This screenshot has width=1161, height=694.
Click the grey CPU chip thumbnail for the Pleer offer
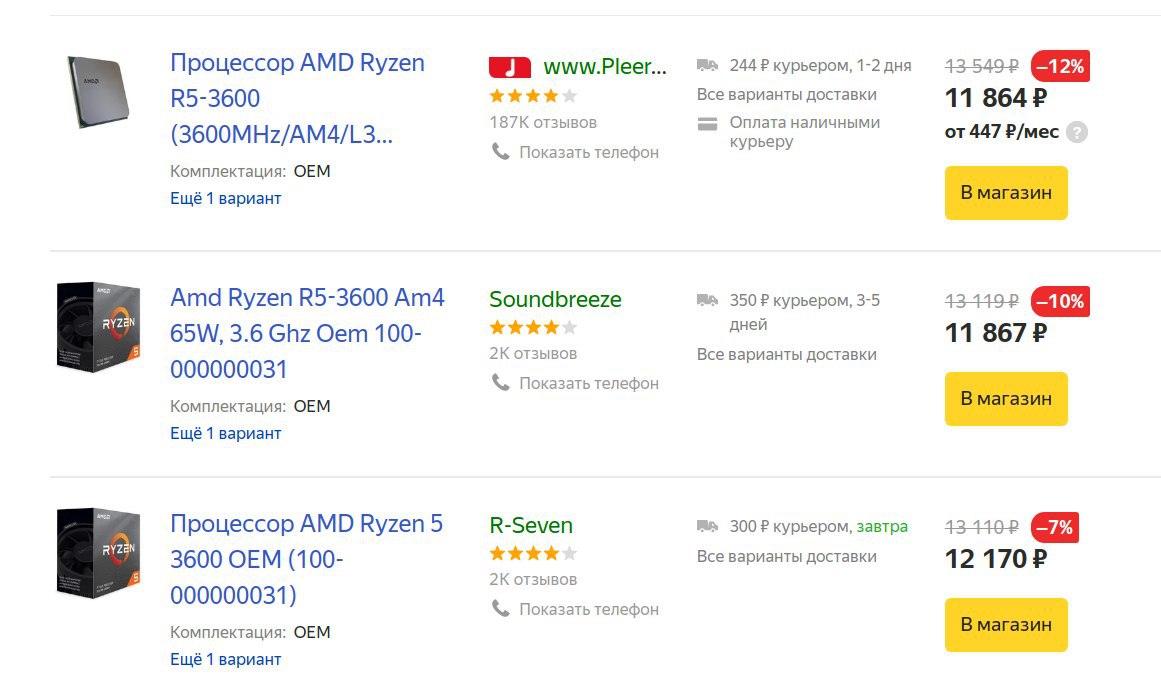point(99,93)
